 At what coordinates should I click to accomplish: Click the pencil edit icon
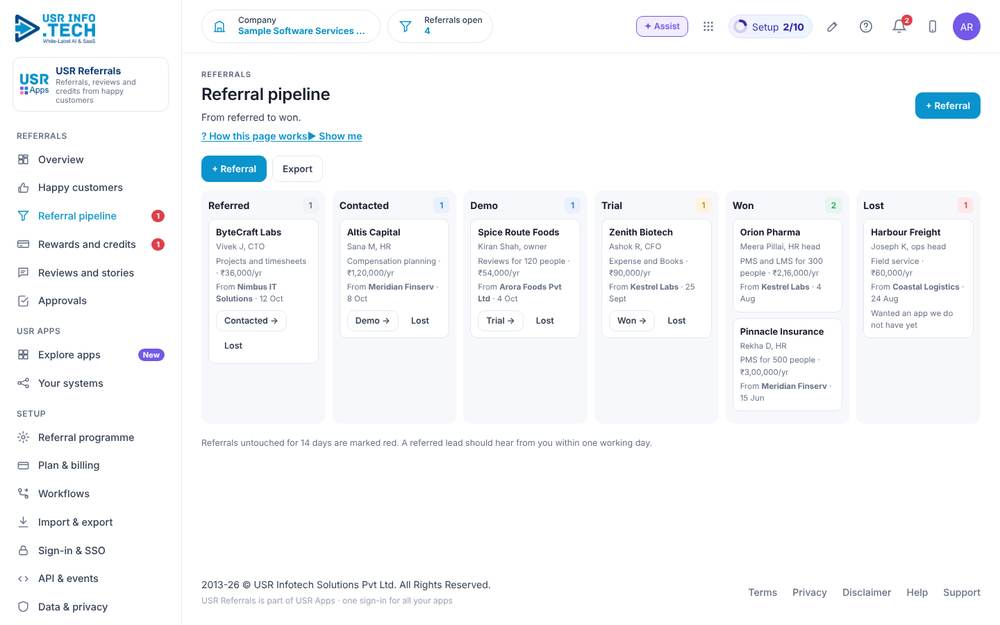point(832,27)
